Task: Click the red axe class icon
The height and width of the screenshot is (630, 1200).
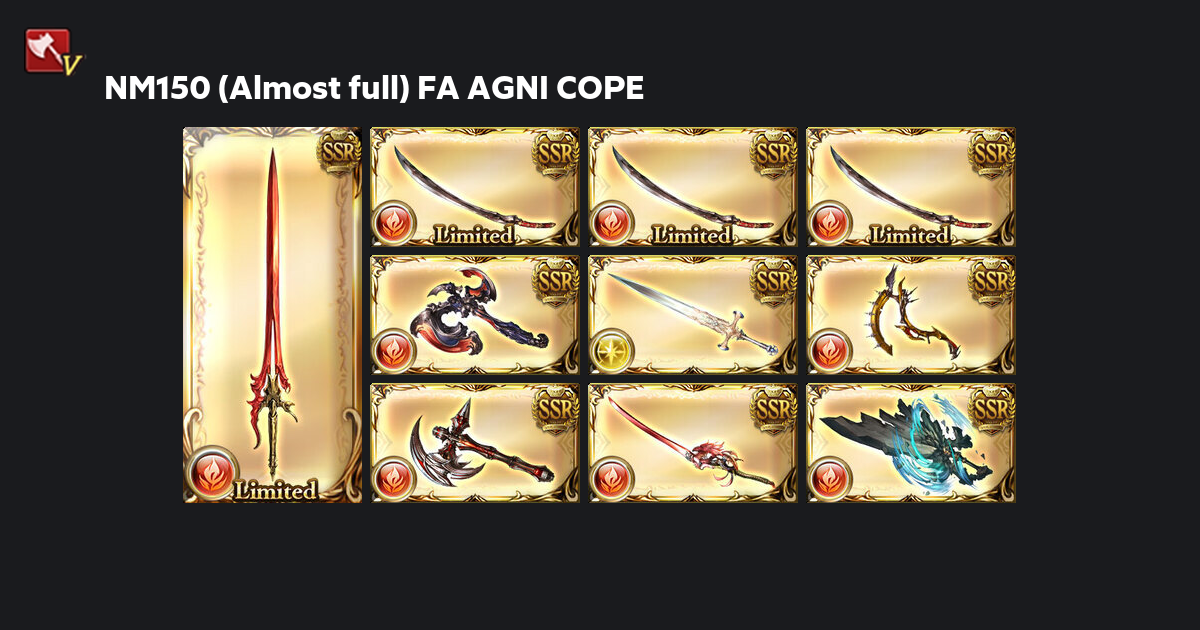Action: pyautogui.click(x=52, y=51)
